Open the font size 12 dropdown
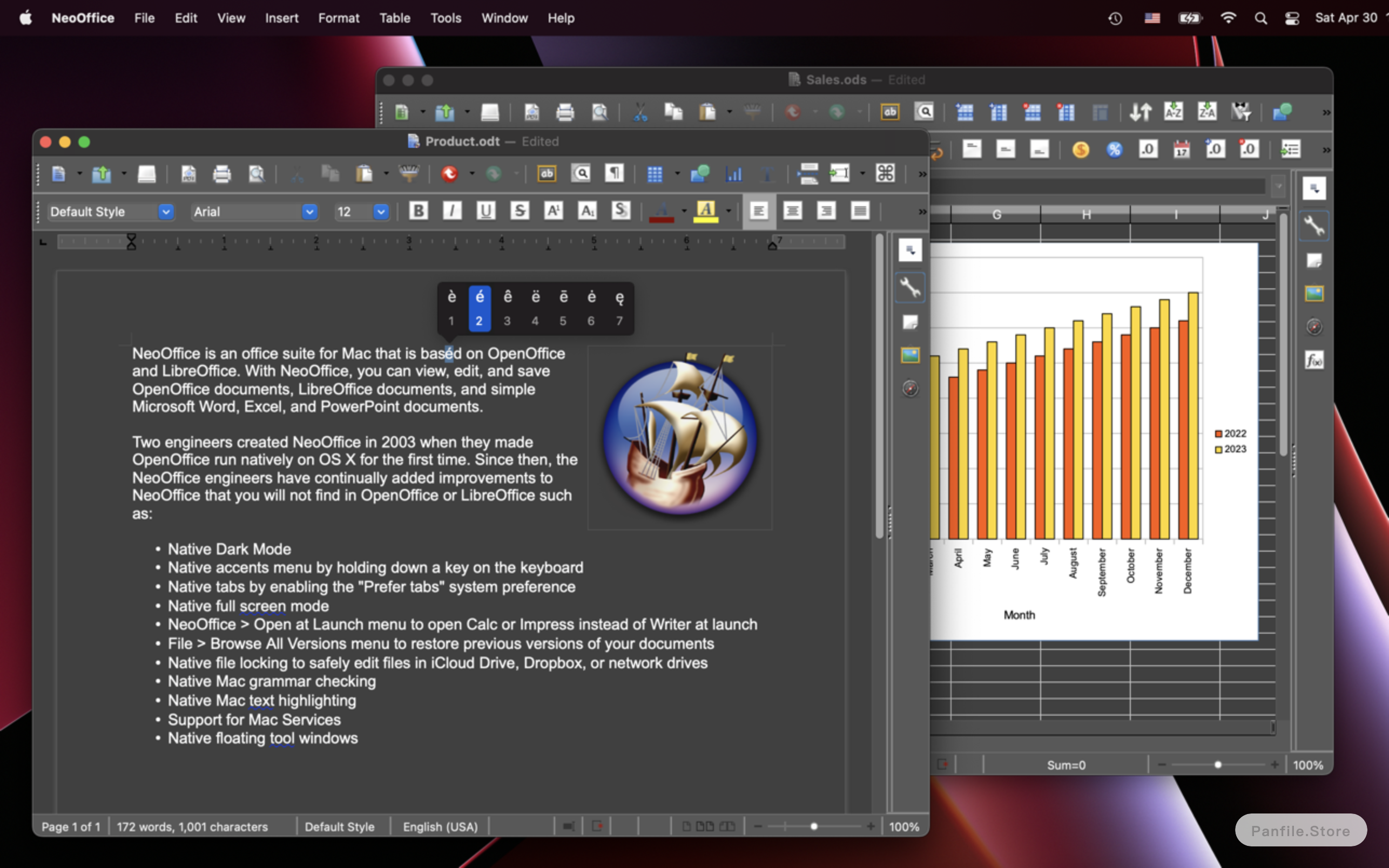The height and width of the screenshot is (868, 1389). (381, 212)
